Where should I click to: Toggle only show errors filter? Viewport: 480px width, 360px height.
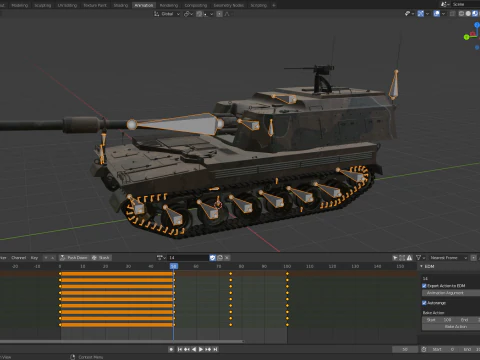click(x=409, y=258)
